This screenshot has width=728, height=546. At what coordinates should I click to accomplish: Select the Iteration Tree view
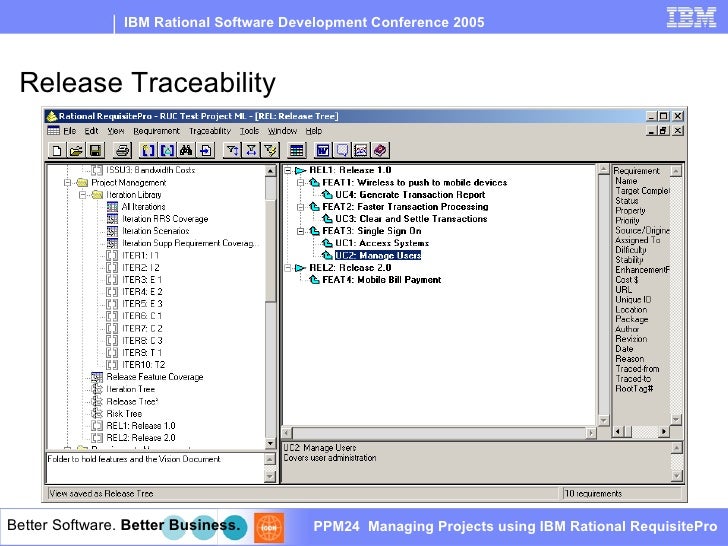point(130,389)
